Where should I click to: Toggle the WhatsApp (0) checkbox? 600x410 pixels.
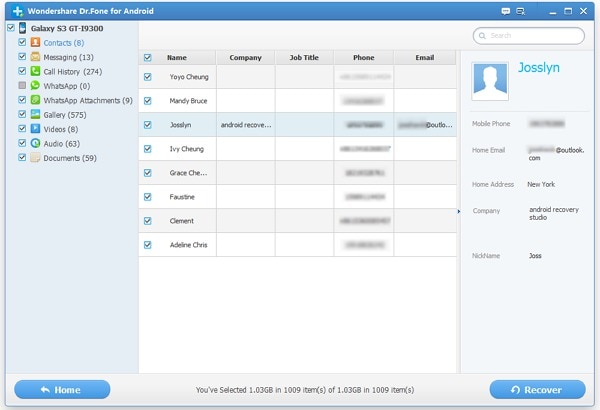pyautogui.click(x=22, y=85)
